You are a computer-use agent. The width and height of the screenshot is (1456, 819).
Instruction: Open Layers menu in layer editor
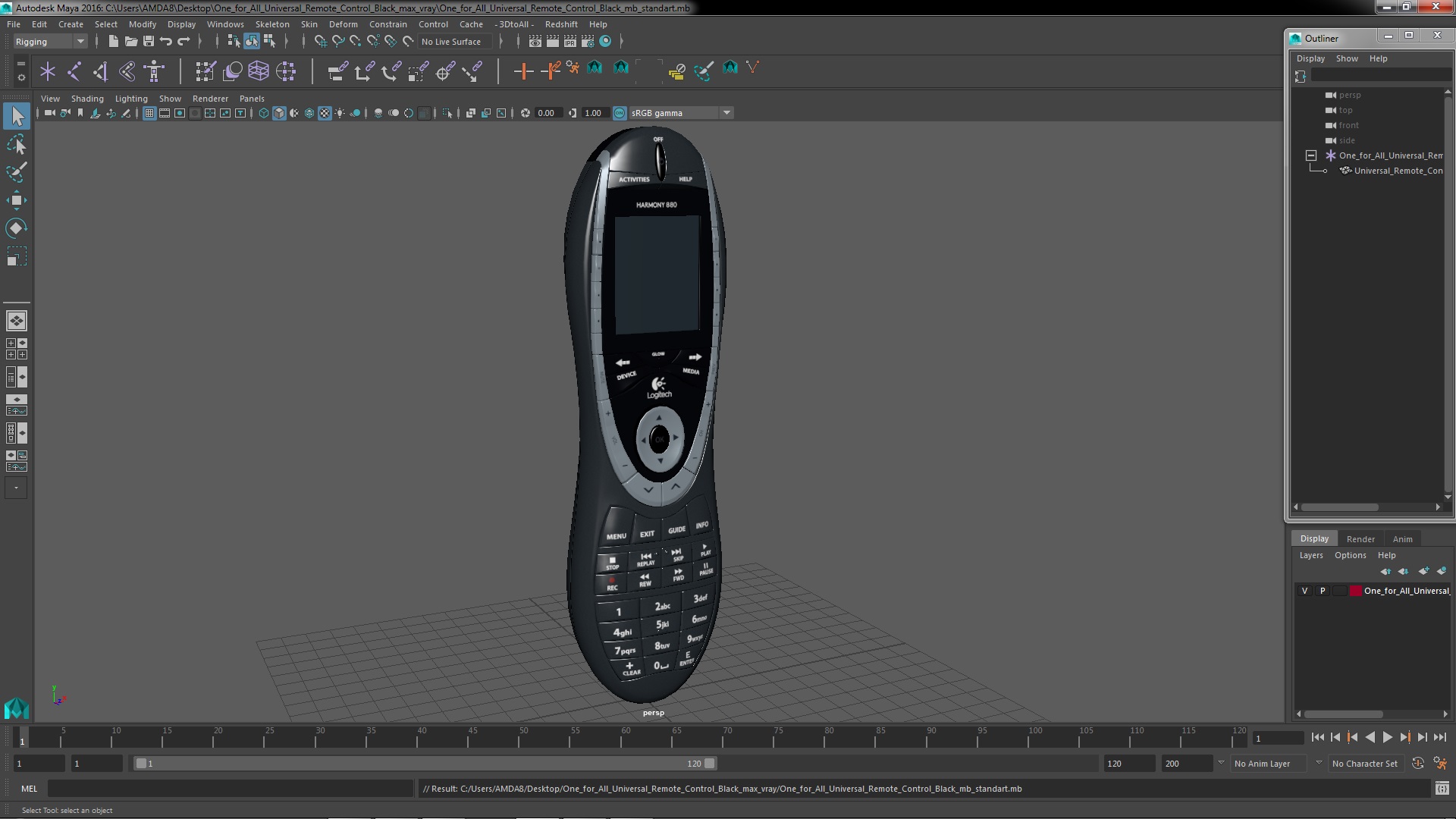(1311, 555)
